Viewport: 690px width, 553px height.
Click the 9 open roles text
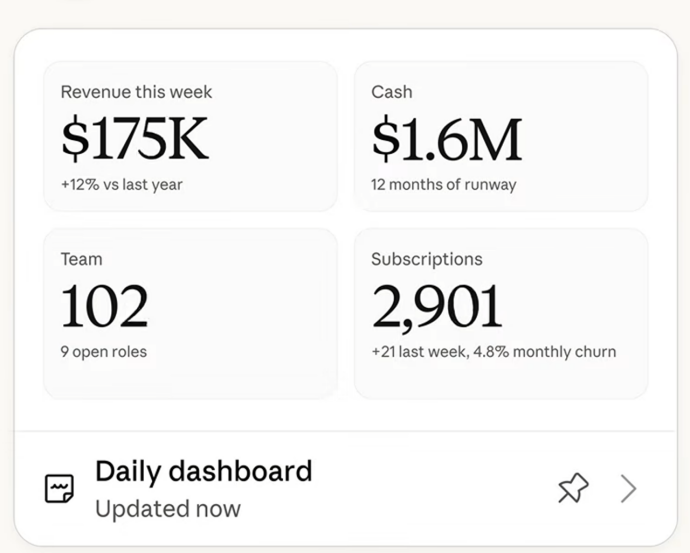point(104,352)
